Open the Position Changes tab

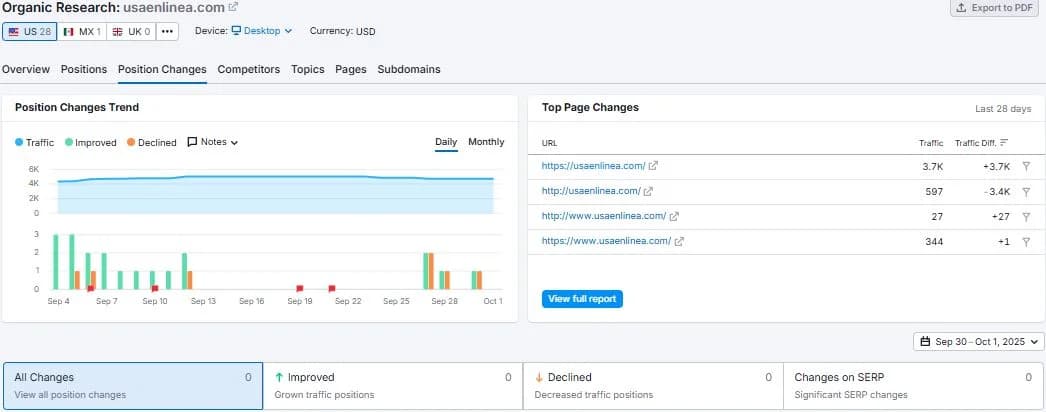pos(162,69)
